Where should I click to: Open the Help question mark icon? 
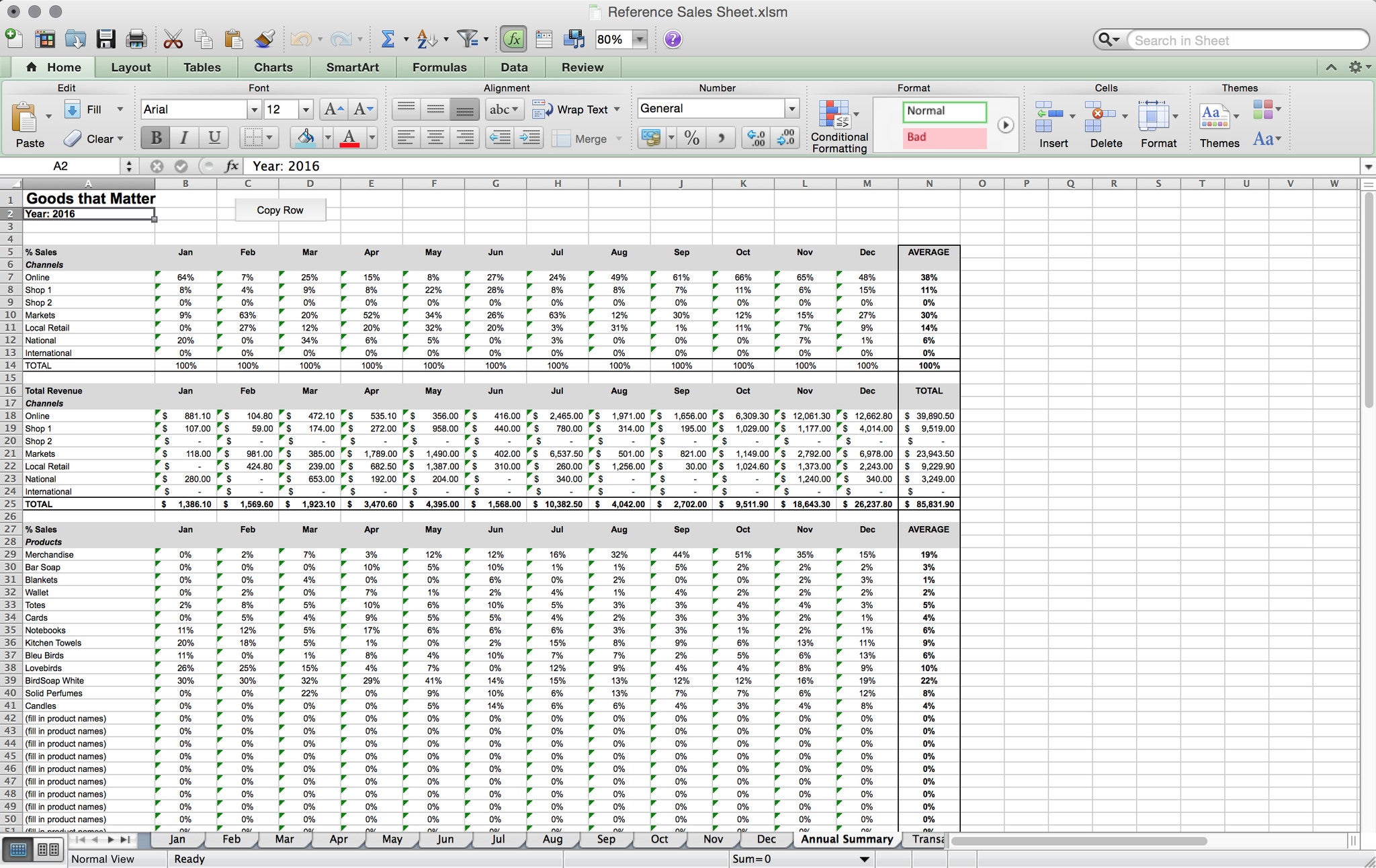click(673, 39)
